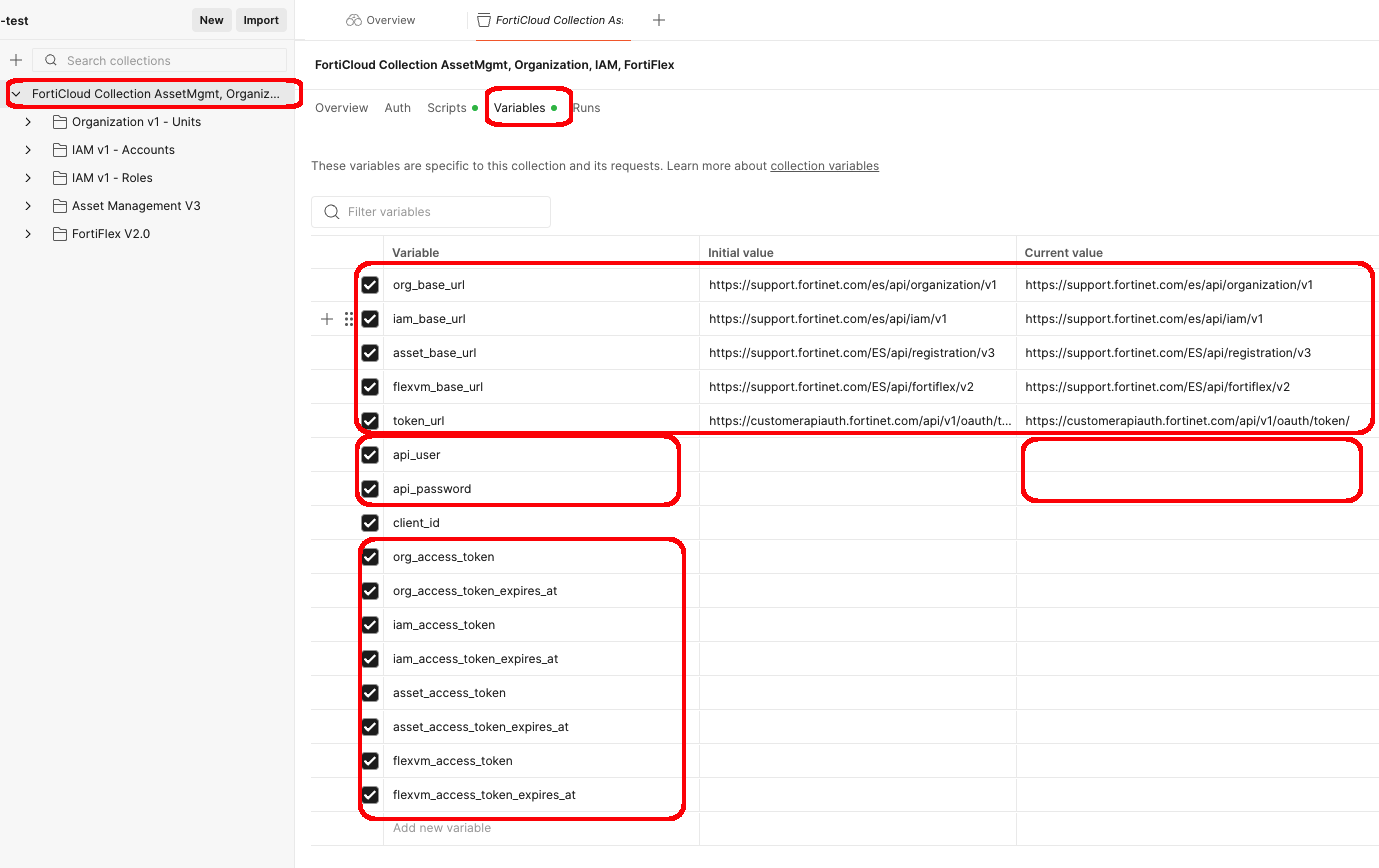Click the add-row plus icon beside iam_base_url
This screenshot has height=868, width=1379.
[x=327, y=319]
